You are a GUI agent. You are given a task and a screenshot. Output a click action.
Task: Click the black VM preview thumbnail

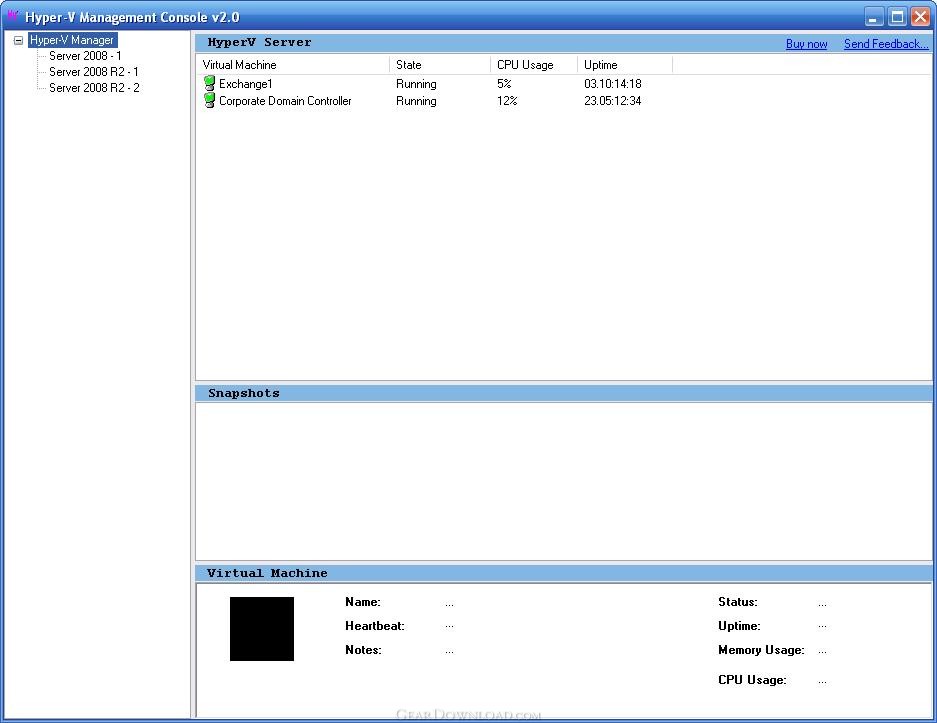click(262, 629)
